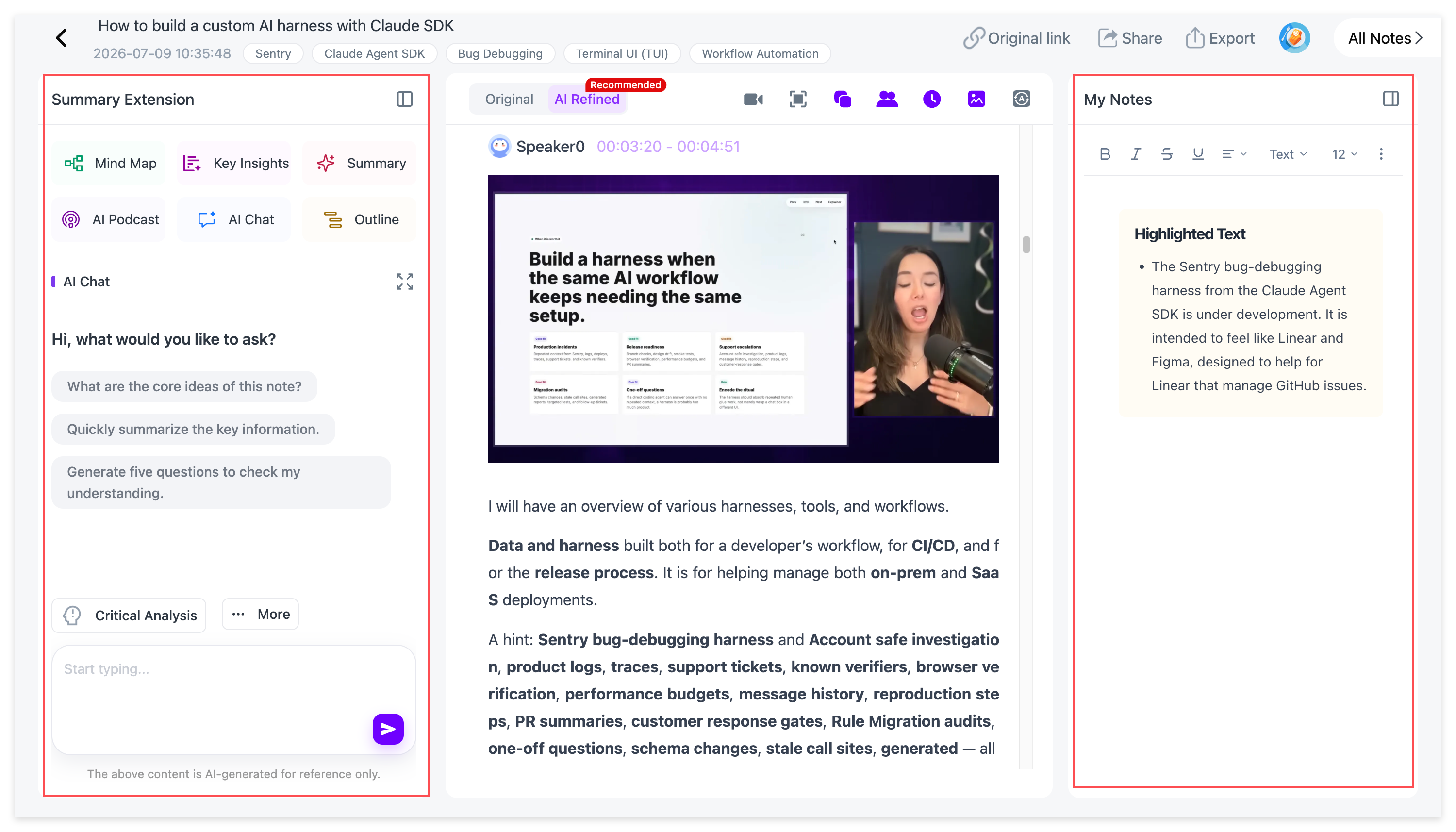Click the Mind Map icon

tap(74, 164)
